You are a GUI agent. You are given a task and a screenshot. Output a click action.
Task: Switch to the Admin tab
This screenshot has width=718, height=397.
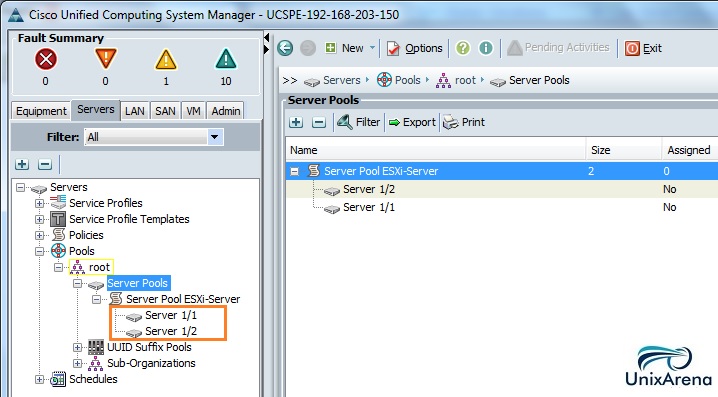point(226,111)
